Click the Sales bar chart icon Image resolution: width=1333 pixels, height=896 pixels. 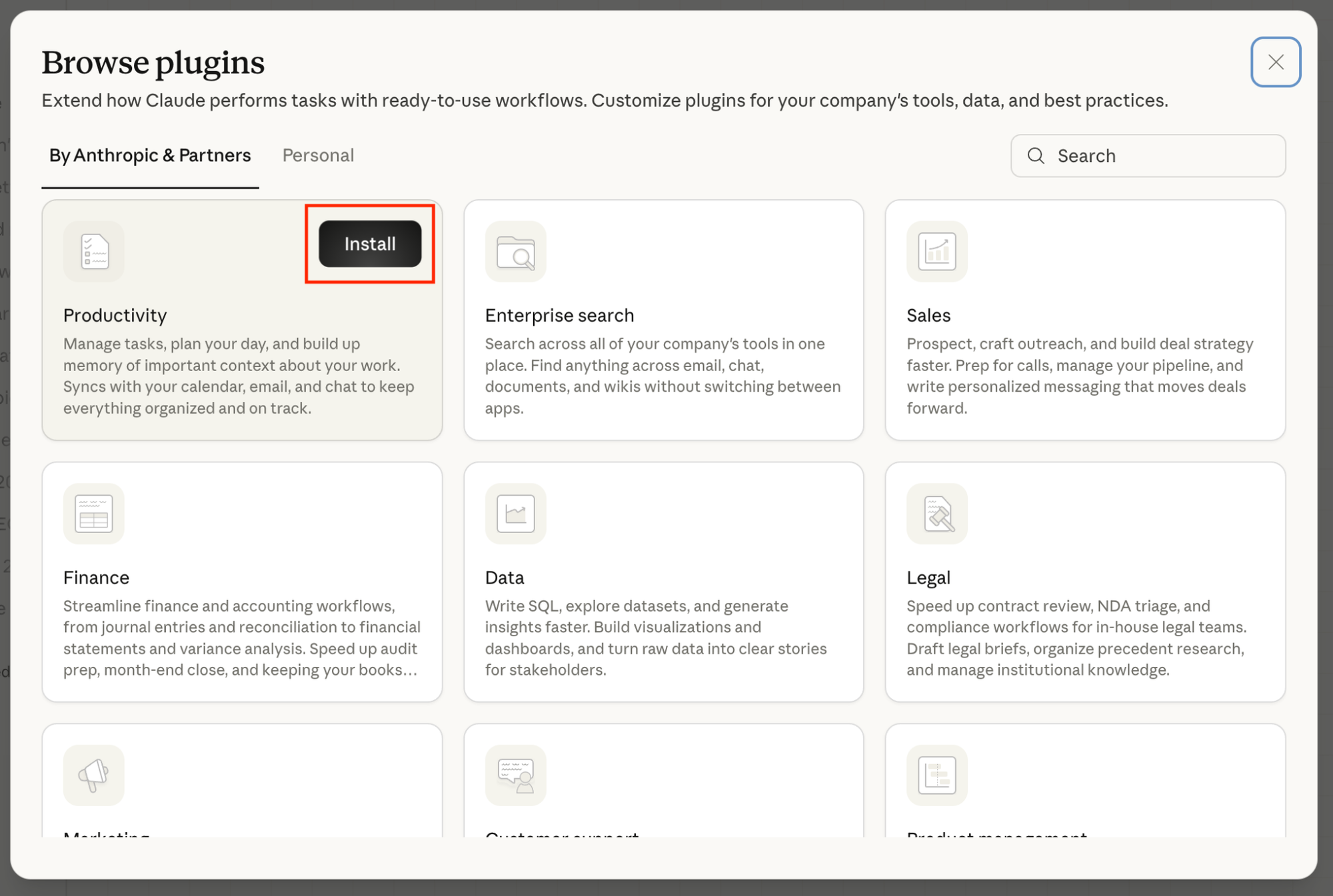click(x=936, y=251)
